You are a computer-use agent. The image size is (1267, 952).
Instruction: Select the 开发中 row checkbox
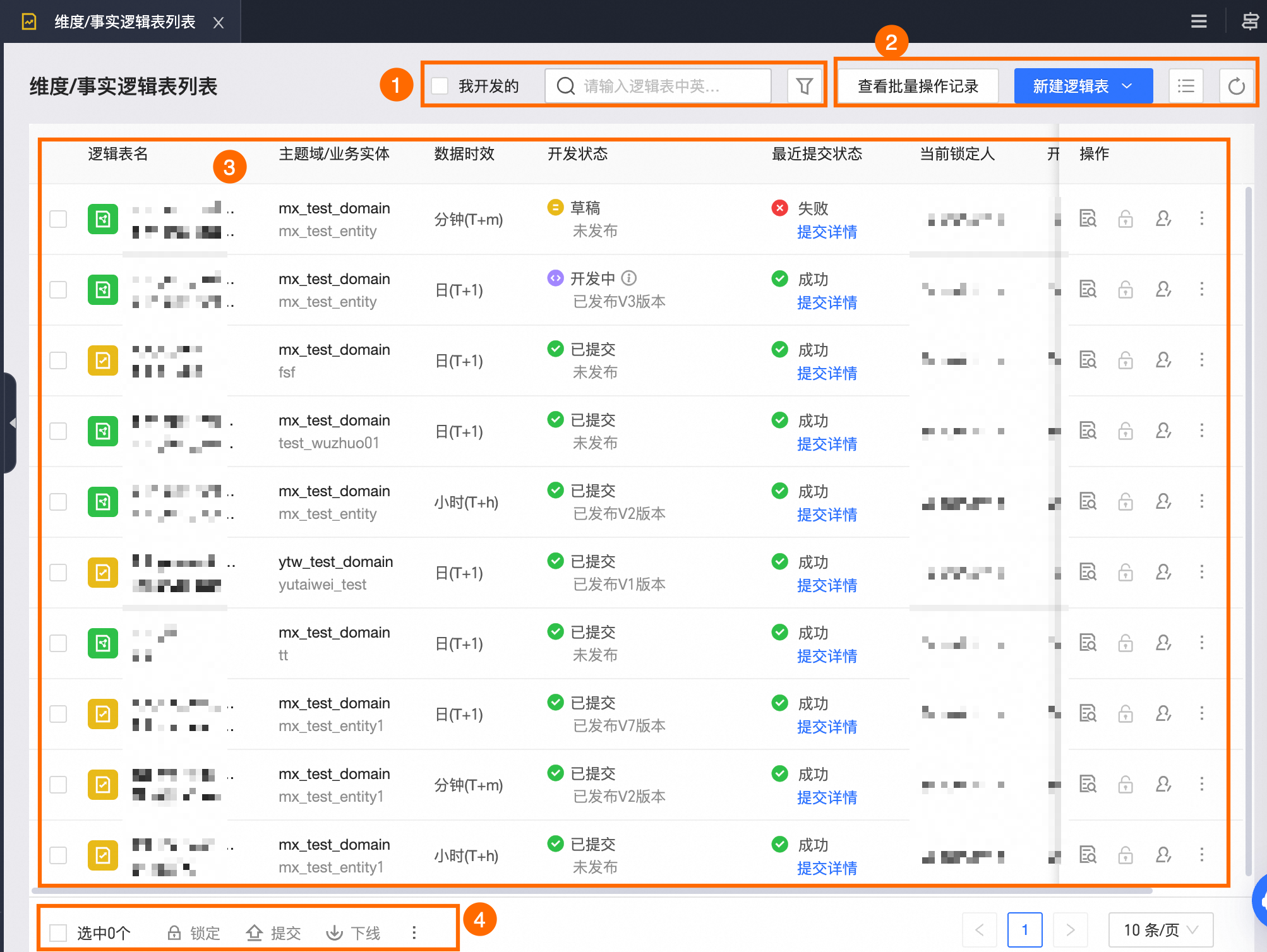coord(58,290)
